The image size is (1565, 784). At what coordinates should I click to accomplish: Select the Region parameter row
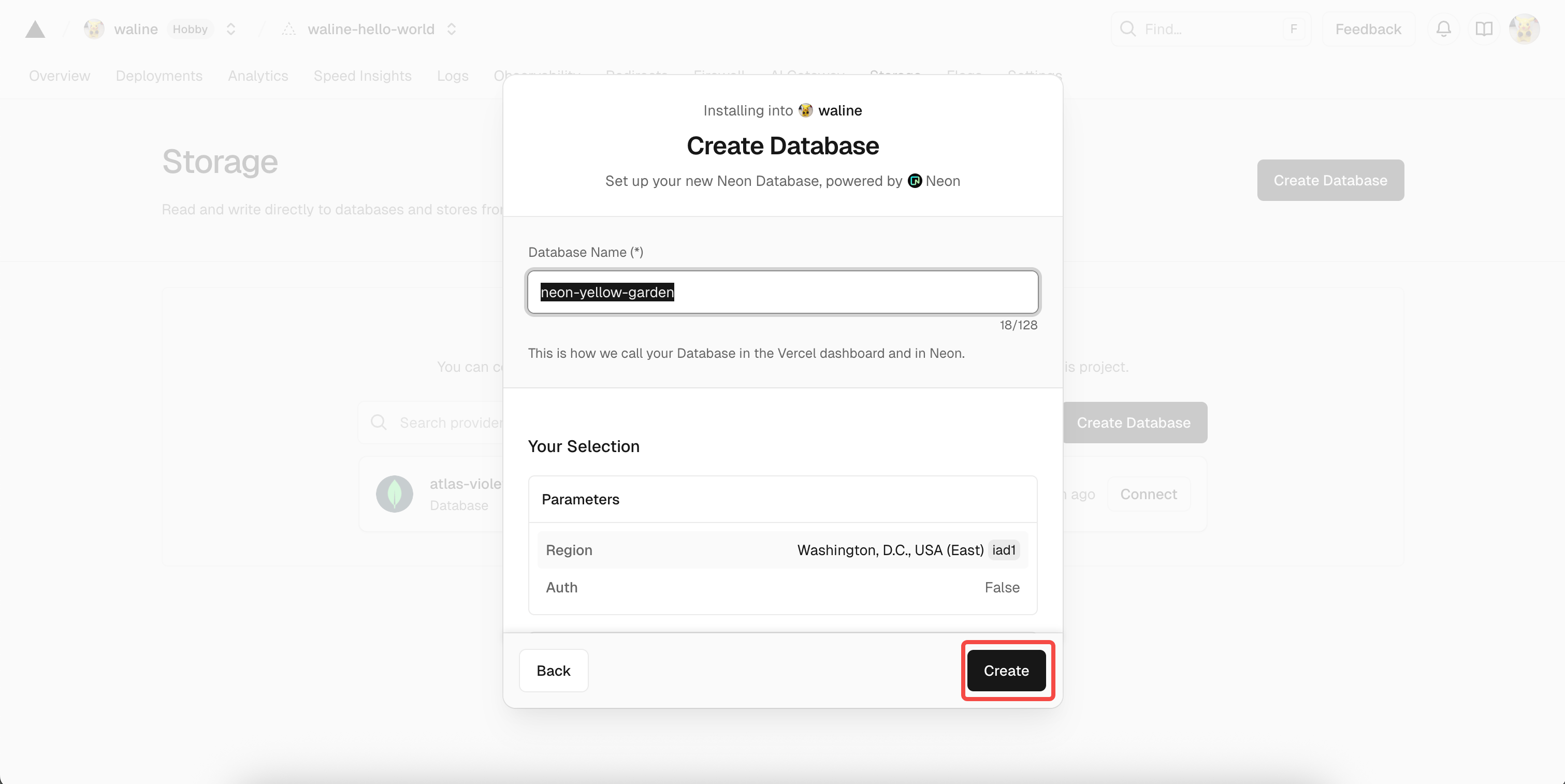coord(782,550)
